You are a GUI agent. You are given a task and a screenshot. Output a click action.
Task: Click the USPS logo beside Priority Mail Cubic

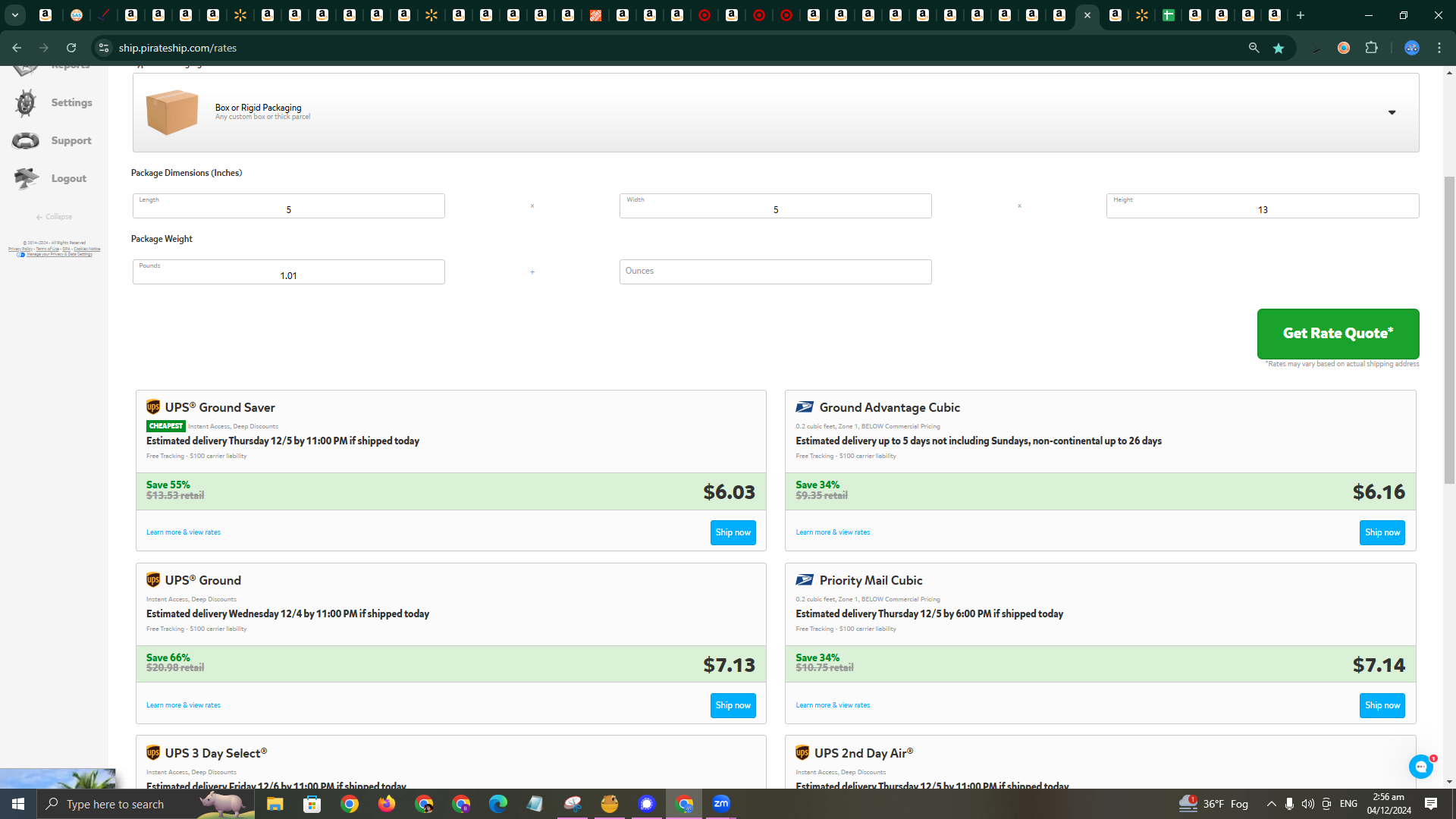(x=805, y=580)
